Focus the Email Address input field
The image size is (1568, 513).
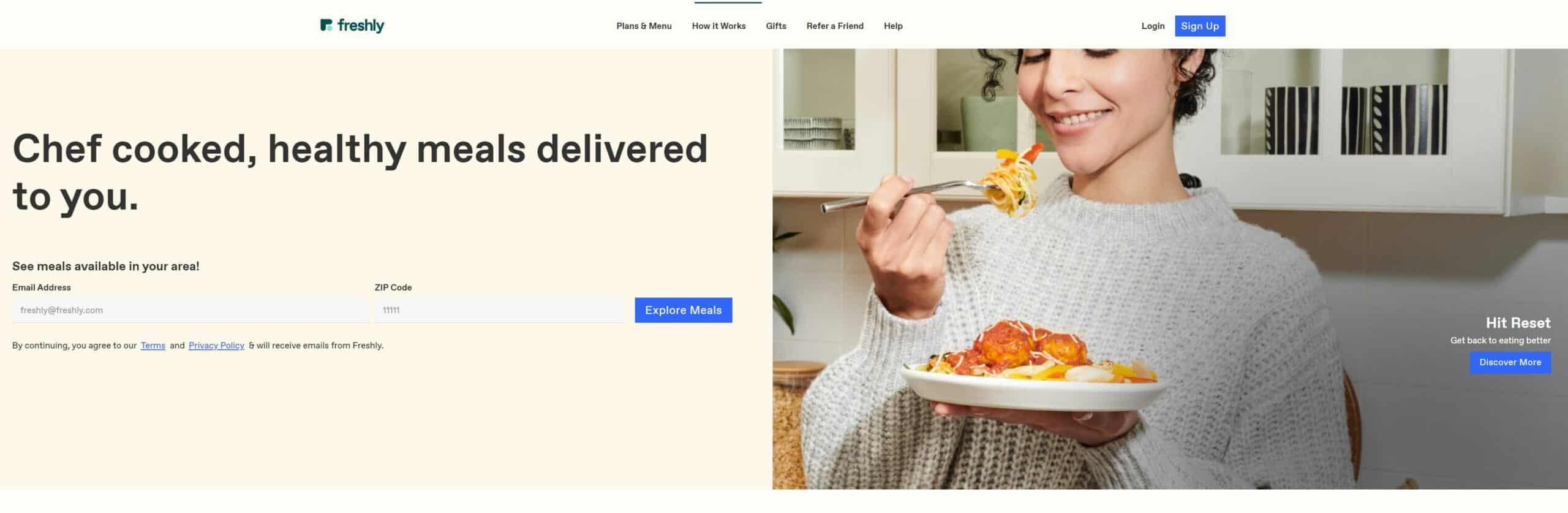tap(190, 310)
